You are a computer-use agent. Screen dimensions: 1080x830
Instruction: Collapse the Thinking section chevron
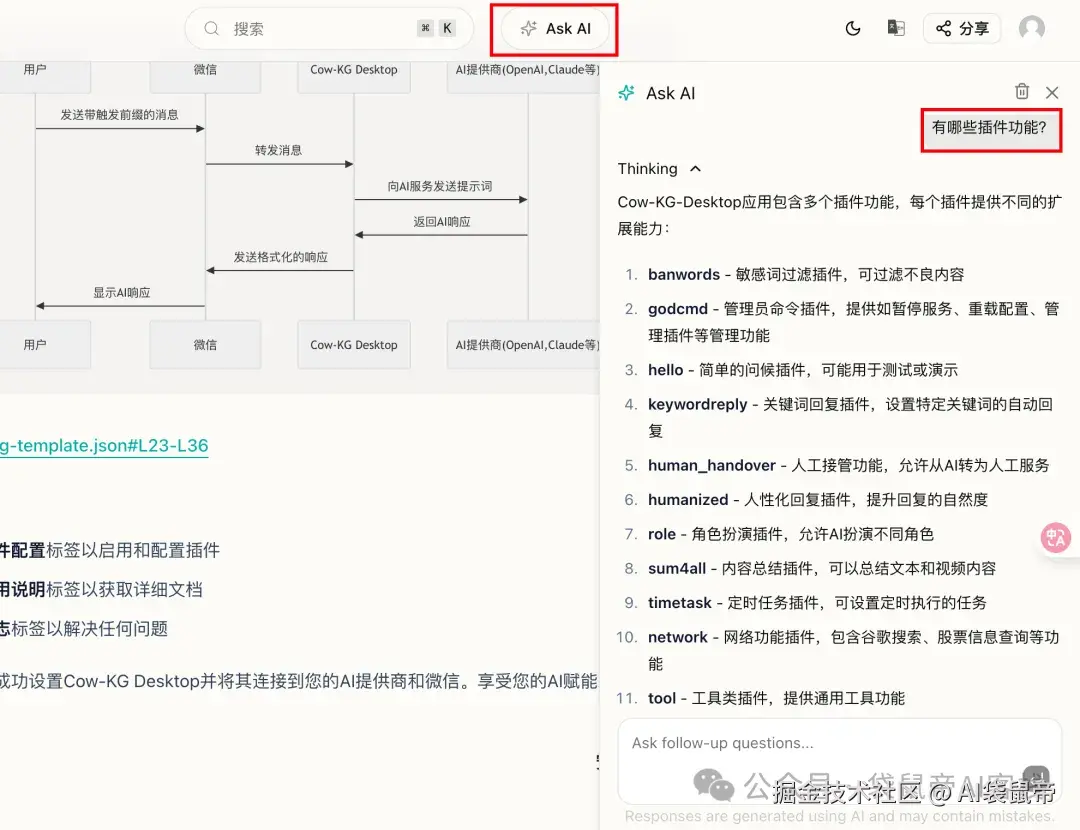pos(696,169)
